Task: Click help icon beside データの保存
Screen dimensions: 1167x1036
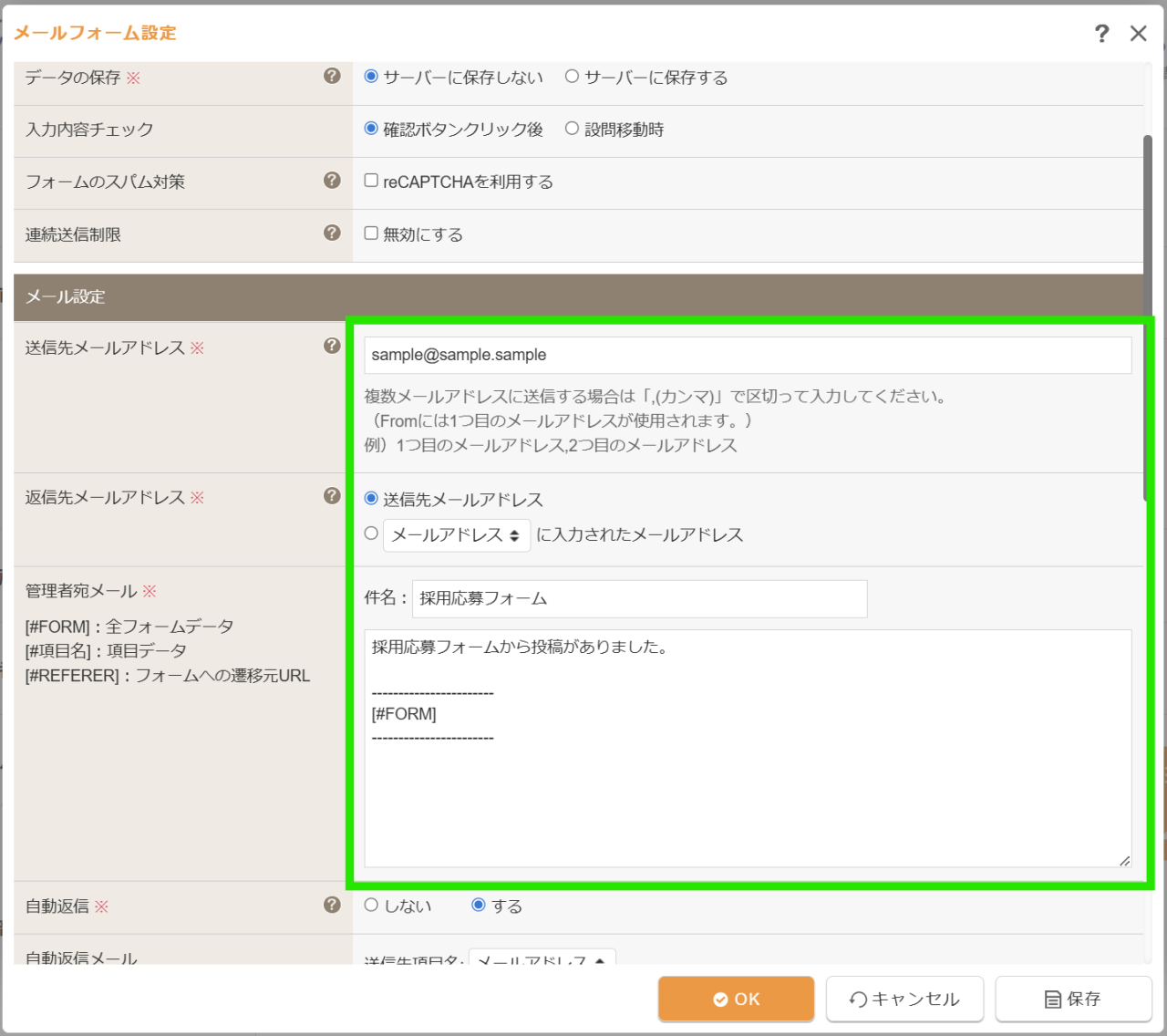Action: [332, 76]
